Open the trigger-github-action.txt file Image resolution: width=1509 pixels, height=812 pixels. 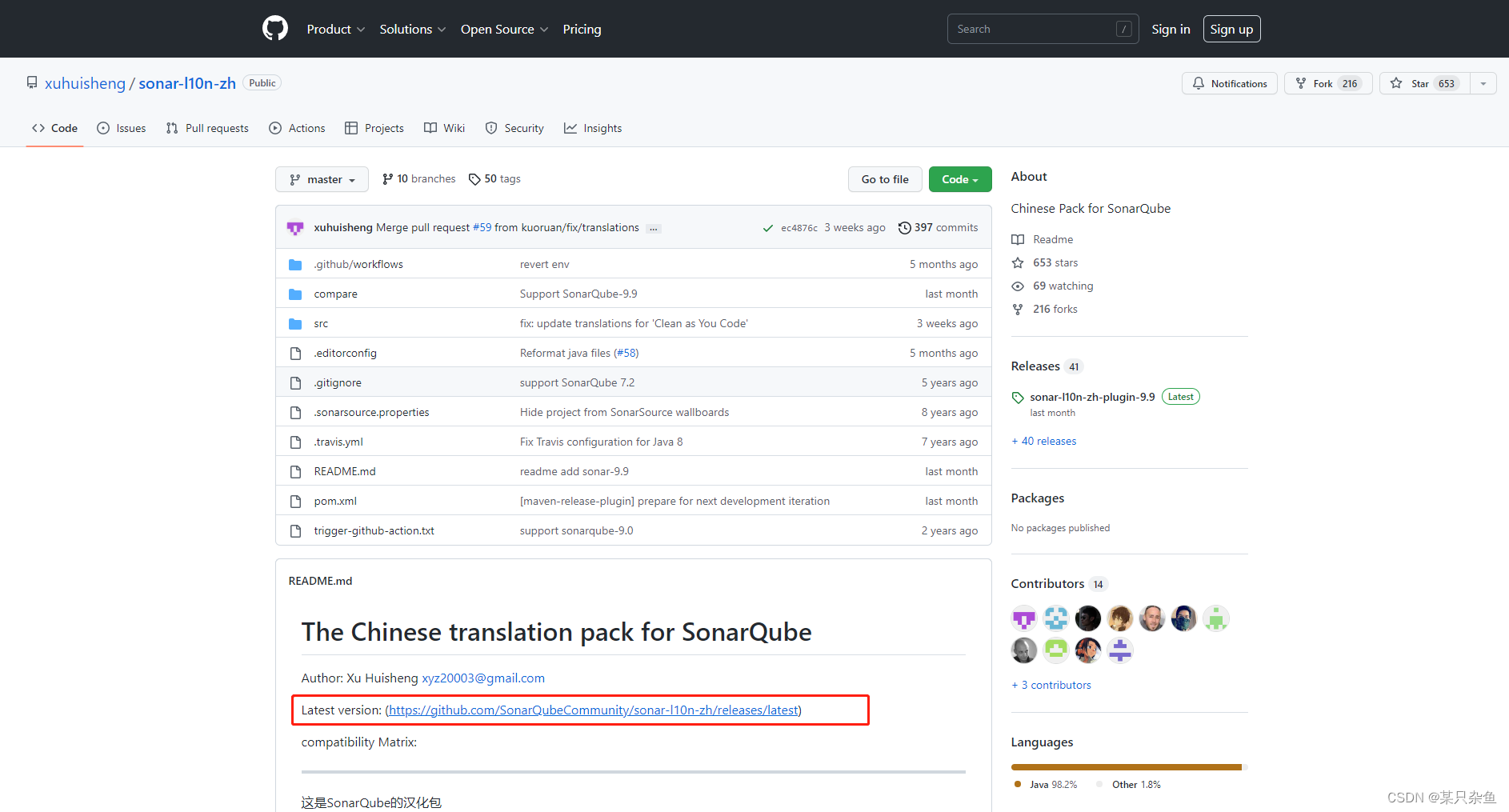coord(374,530)
